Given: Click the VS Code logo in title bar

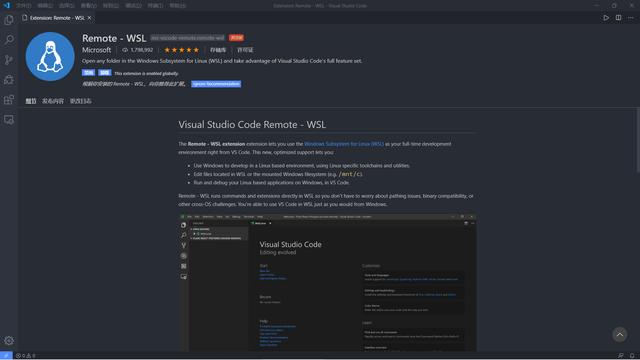Looking at the screenshot, I should (7, 5).
